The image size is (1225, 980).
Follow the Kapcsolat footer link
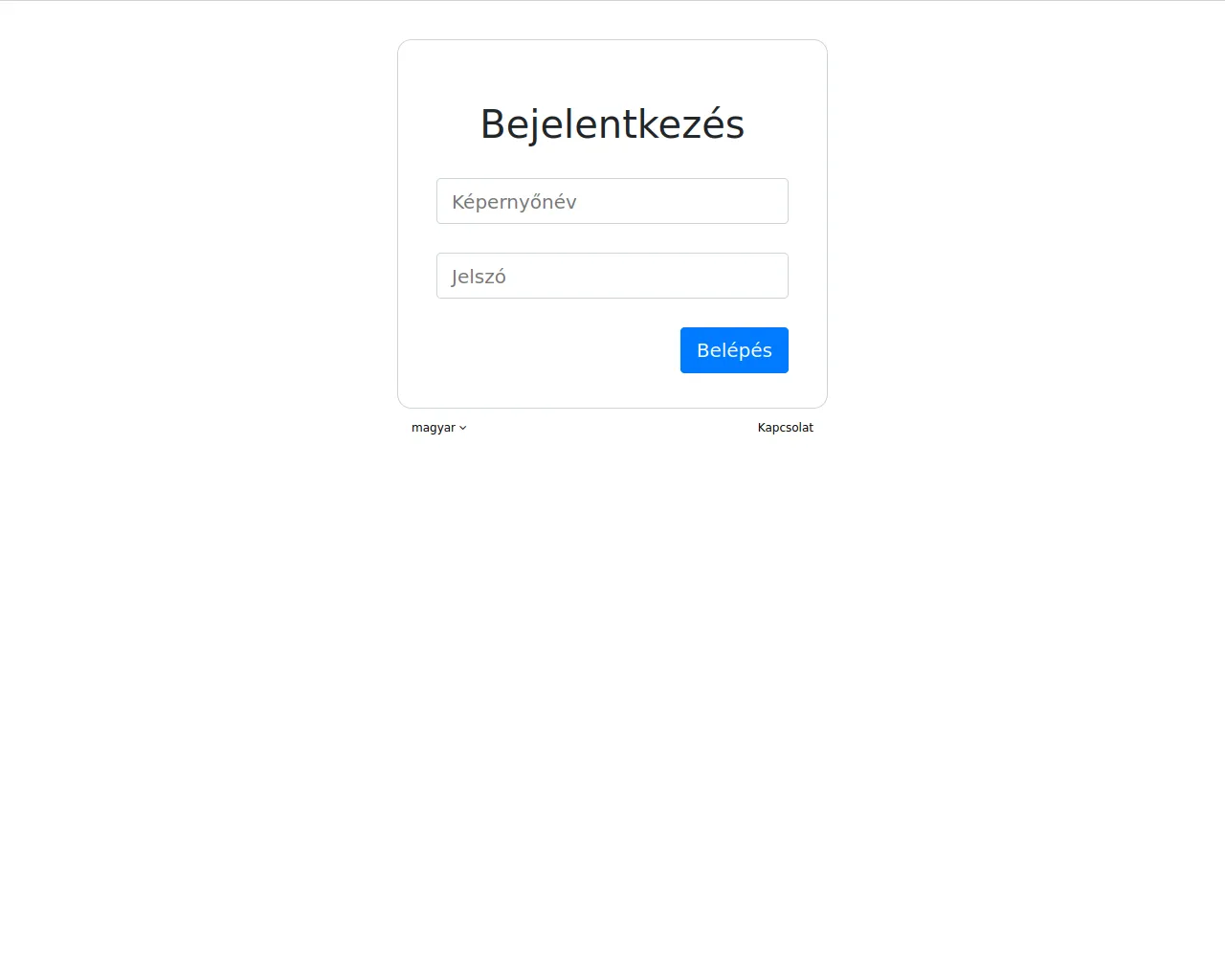(786, 428)
